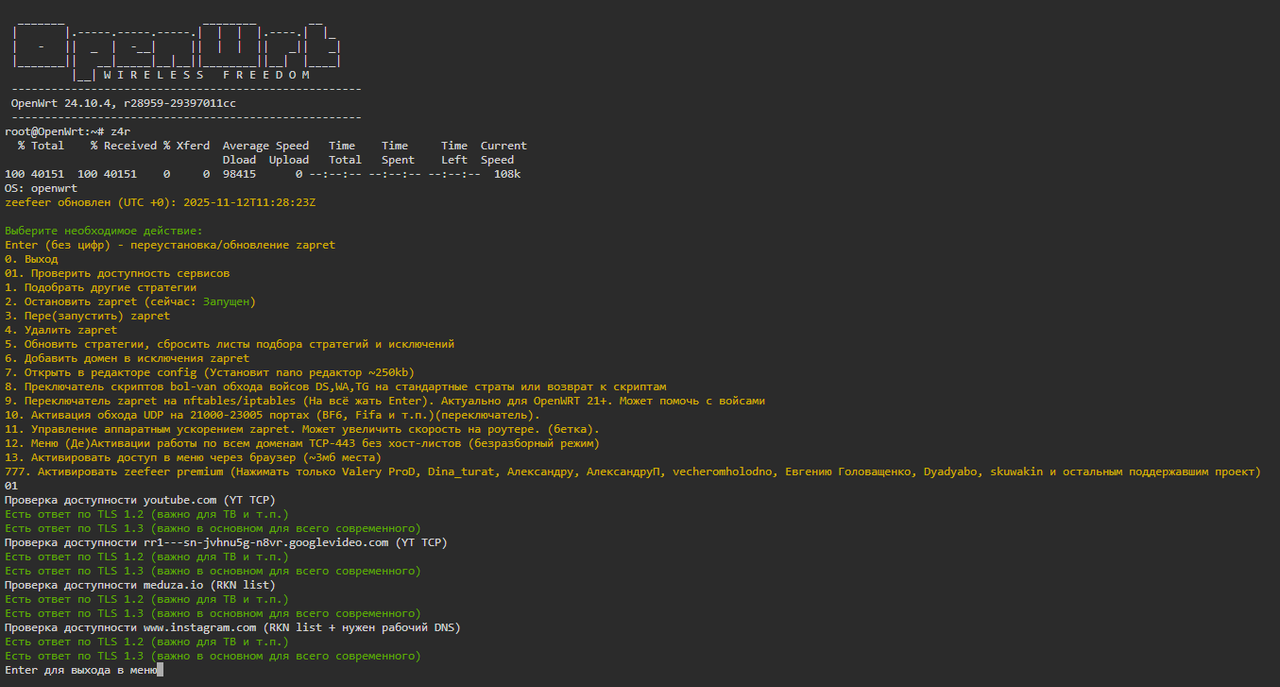This screenshot has height=687, width=1280.
Task: Select '6. Добавить домен в исключения' line
Action: pyautogui.click(x=127, y=358)
